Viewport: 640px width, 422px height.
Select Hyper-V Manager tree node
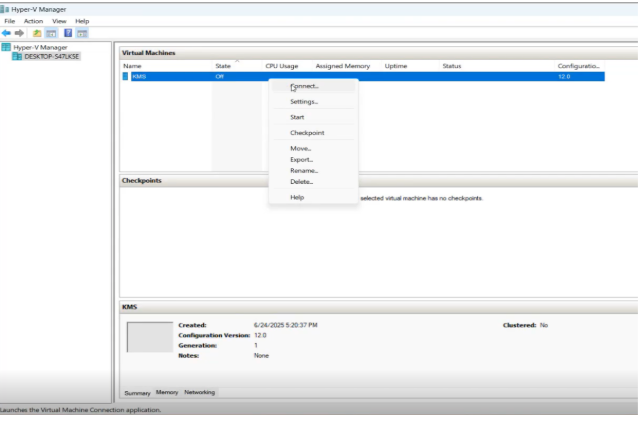pyautogui.click(x=40, y=47)
